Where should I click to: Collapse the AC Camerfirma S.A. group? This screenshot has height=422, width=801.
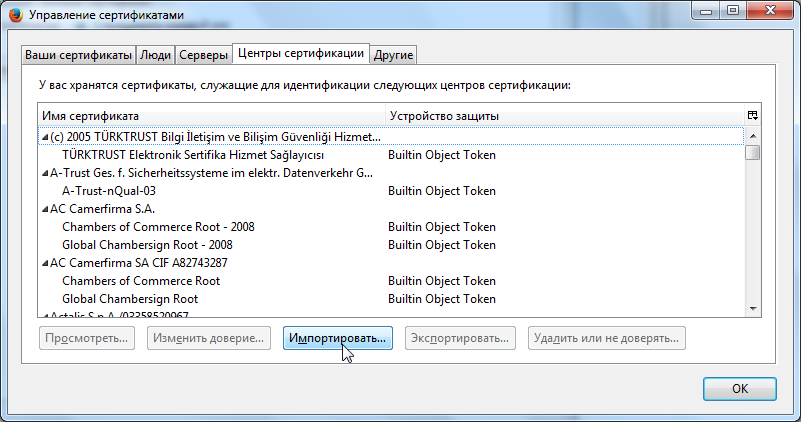tap(45, 209)
